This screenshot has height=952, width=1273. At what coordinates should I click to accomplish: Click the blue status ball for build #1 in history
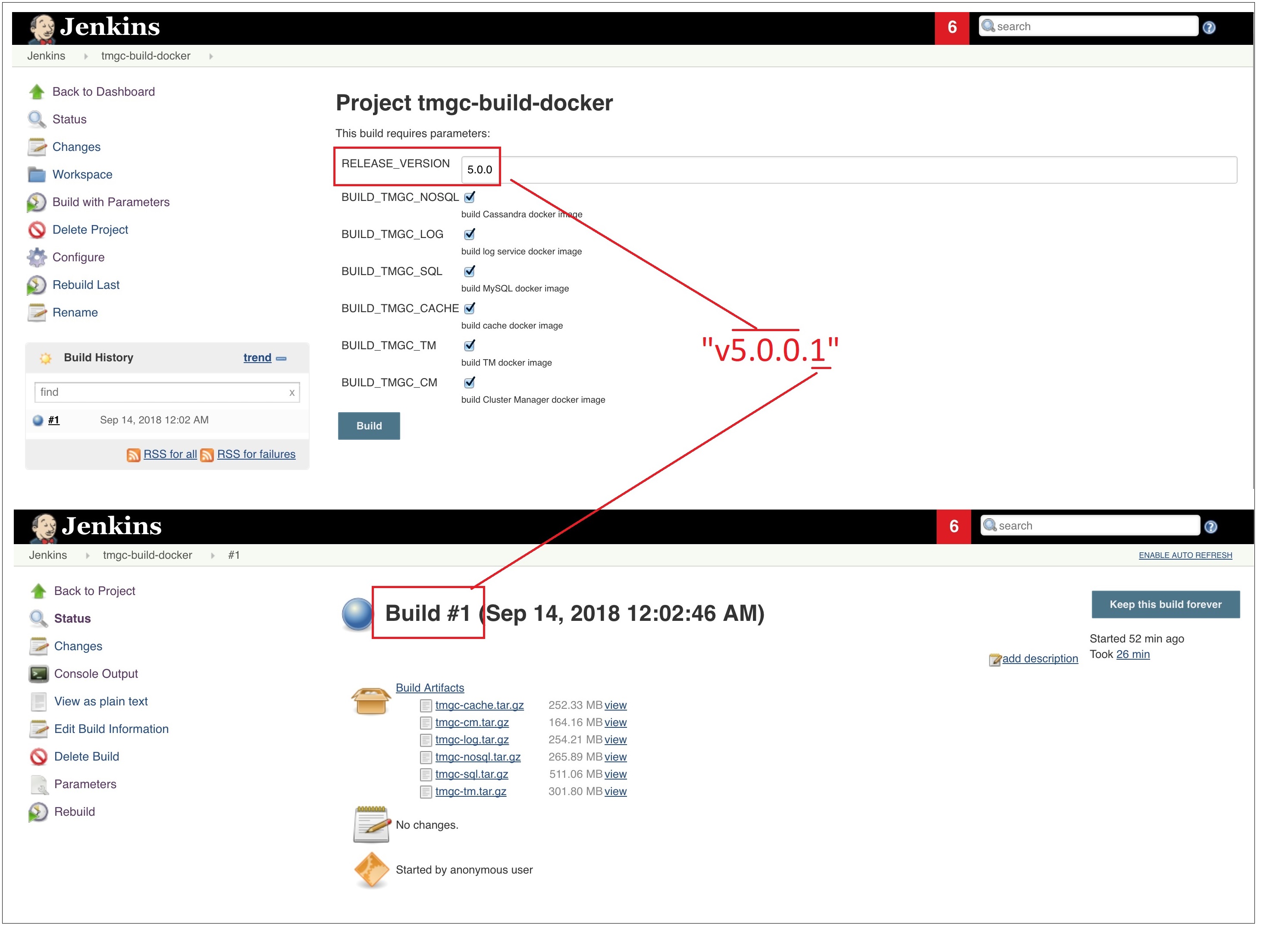[38, 421]
